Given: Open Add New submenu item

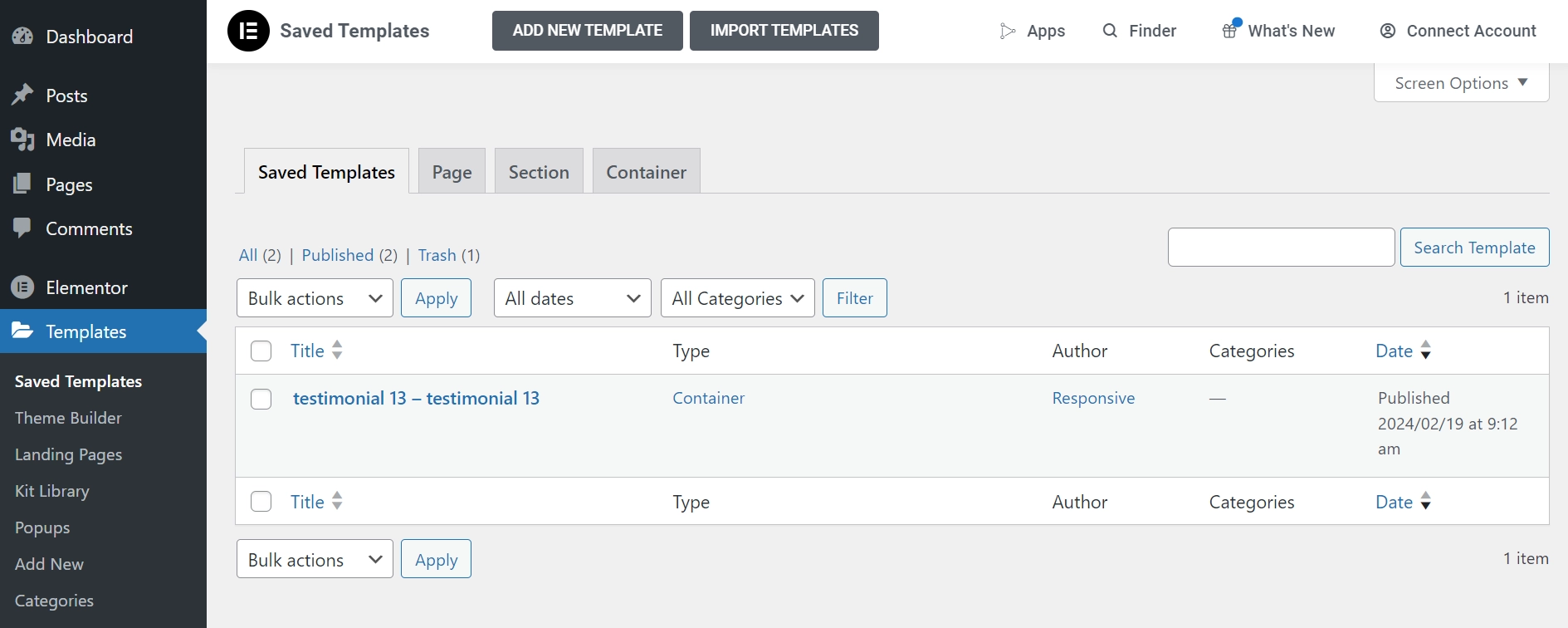Looking at the screenshot, I should coord(49,564).
